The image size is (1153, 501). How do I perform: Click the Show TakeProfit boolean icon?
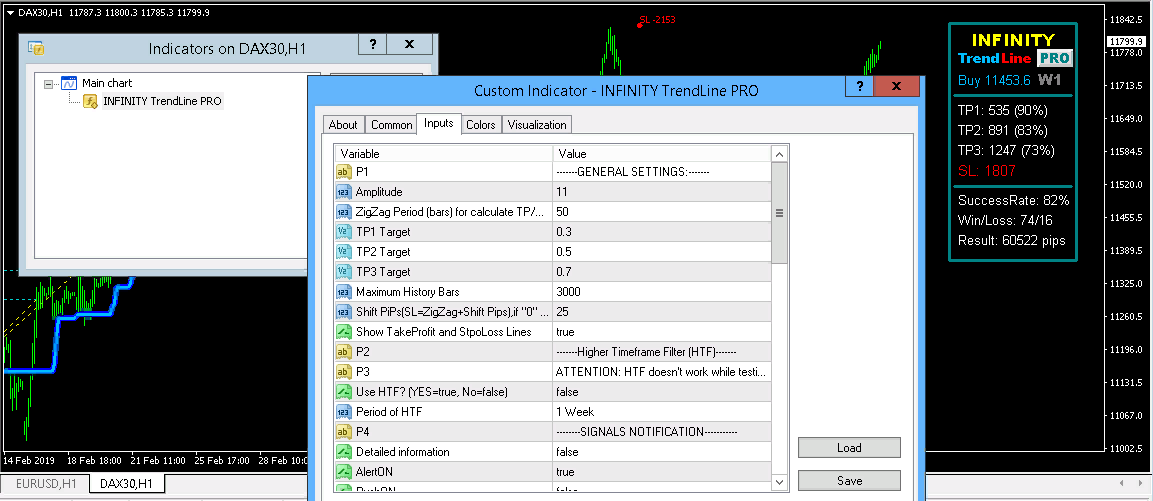343,332
